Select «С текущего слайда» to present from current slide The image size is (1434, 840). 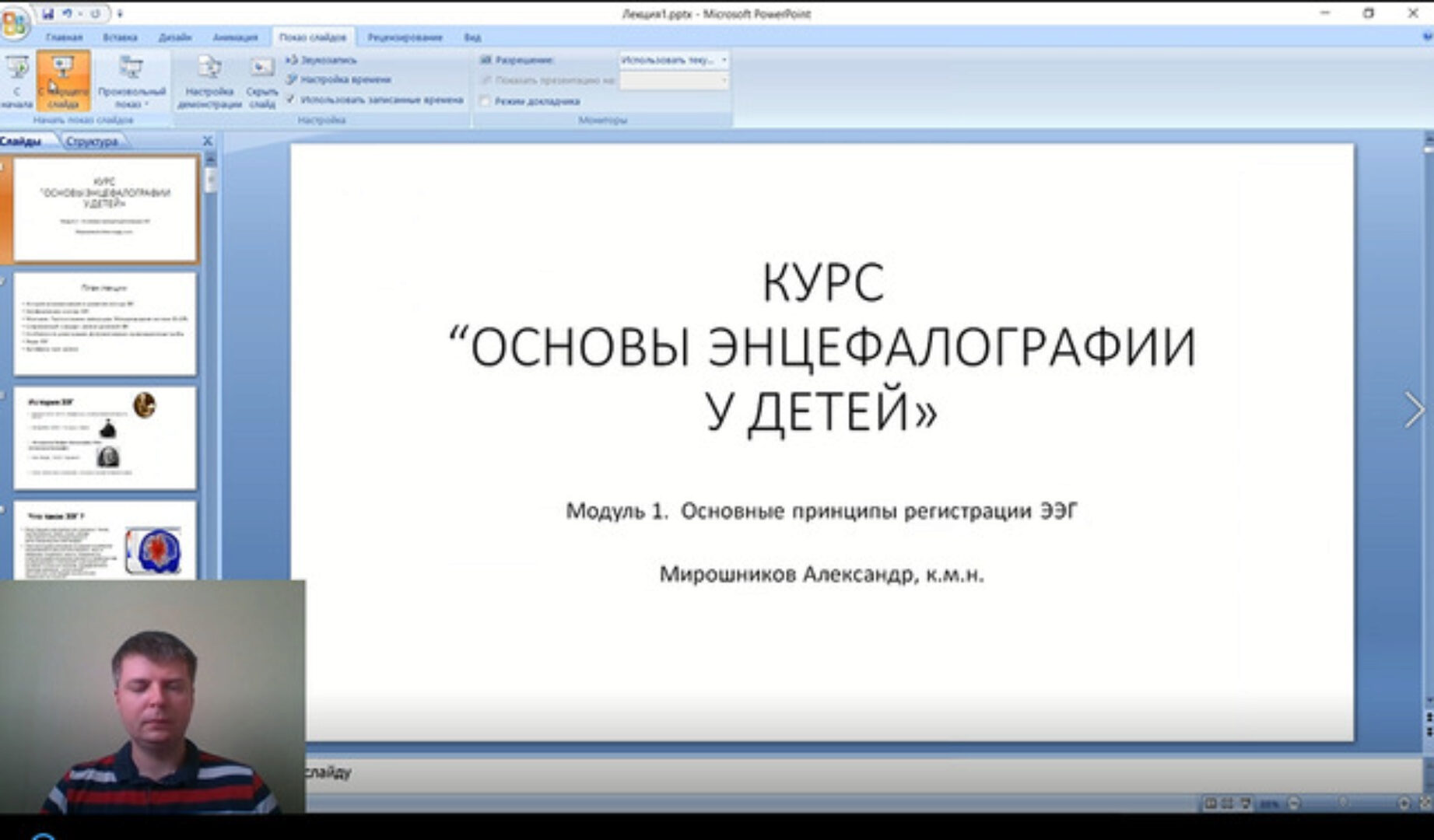click(x=61, y=82)
